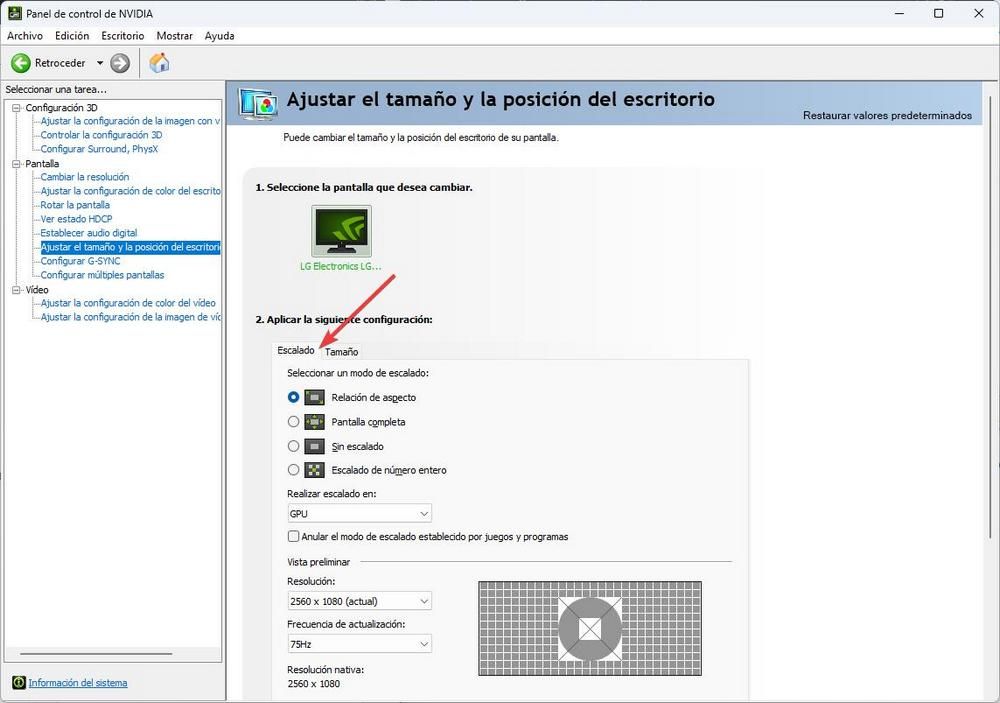This screenshot has height=703, width=1000.
Task: Click the green Retroceder back arrow icon
Action: click(21, 63)
